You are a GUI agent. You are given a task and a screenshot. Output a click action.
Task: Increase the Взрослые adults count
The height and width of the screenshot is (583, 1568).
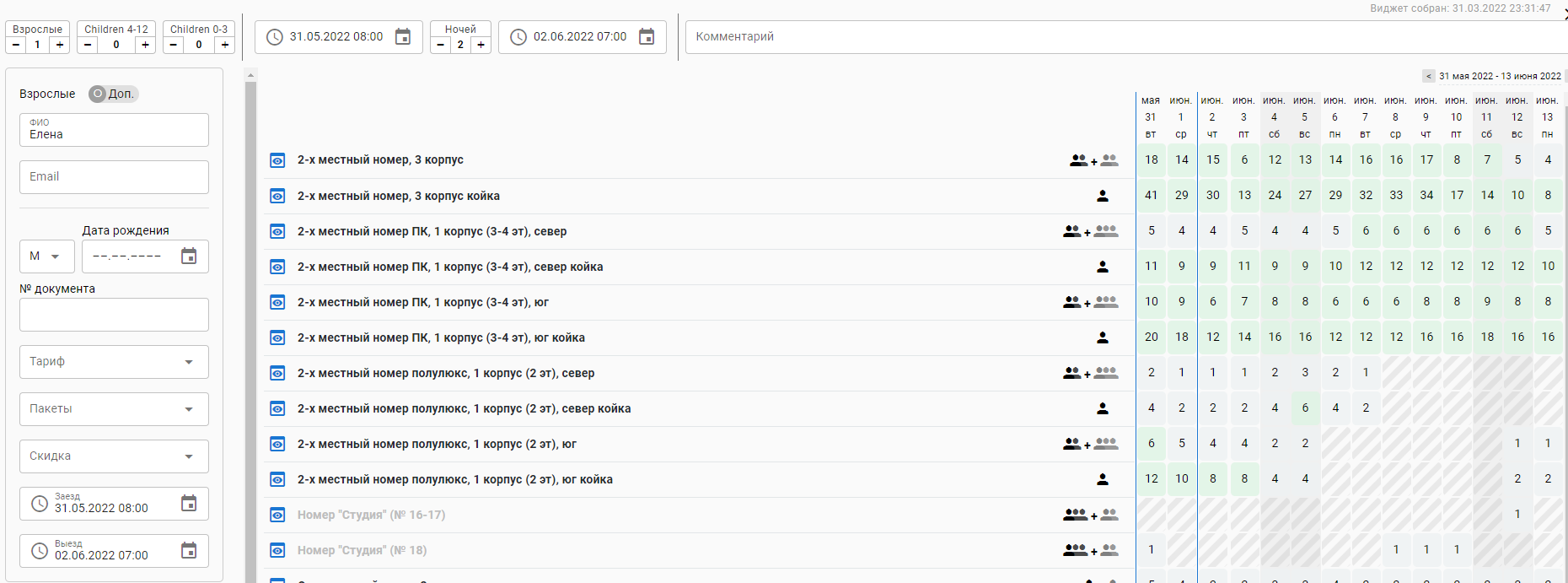[59, 45]
